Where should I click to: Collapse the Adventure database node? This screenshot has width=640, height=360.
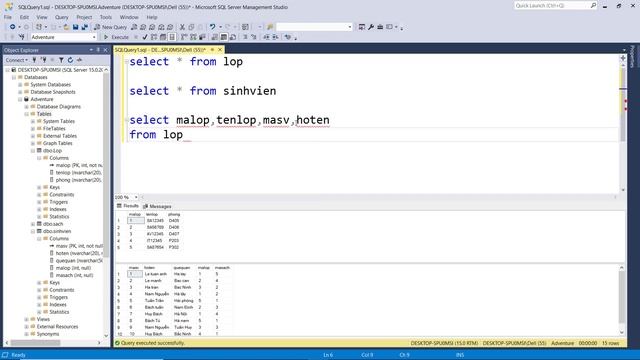pos(20,99)
